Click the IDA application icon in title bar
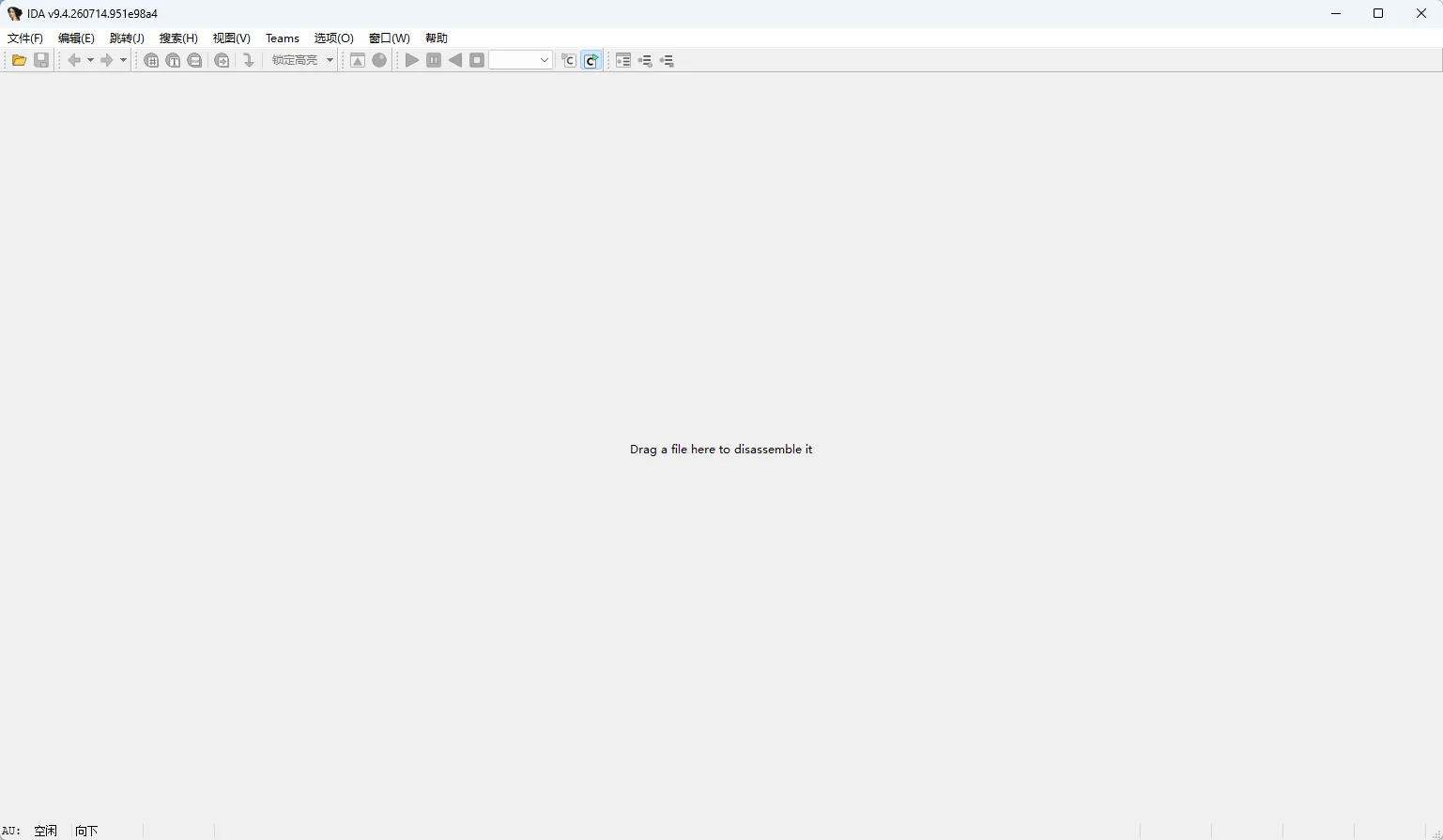Image resolution: width=1443 pixels, height=840 pixels. coord(14,14)
